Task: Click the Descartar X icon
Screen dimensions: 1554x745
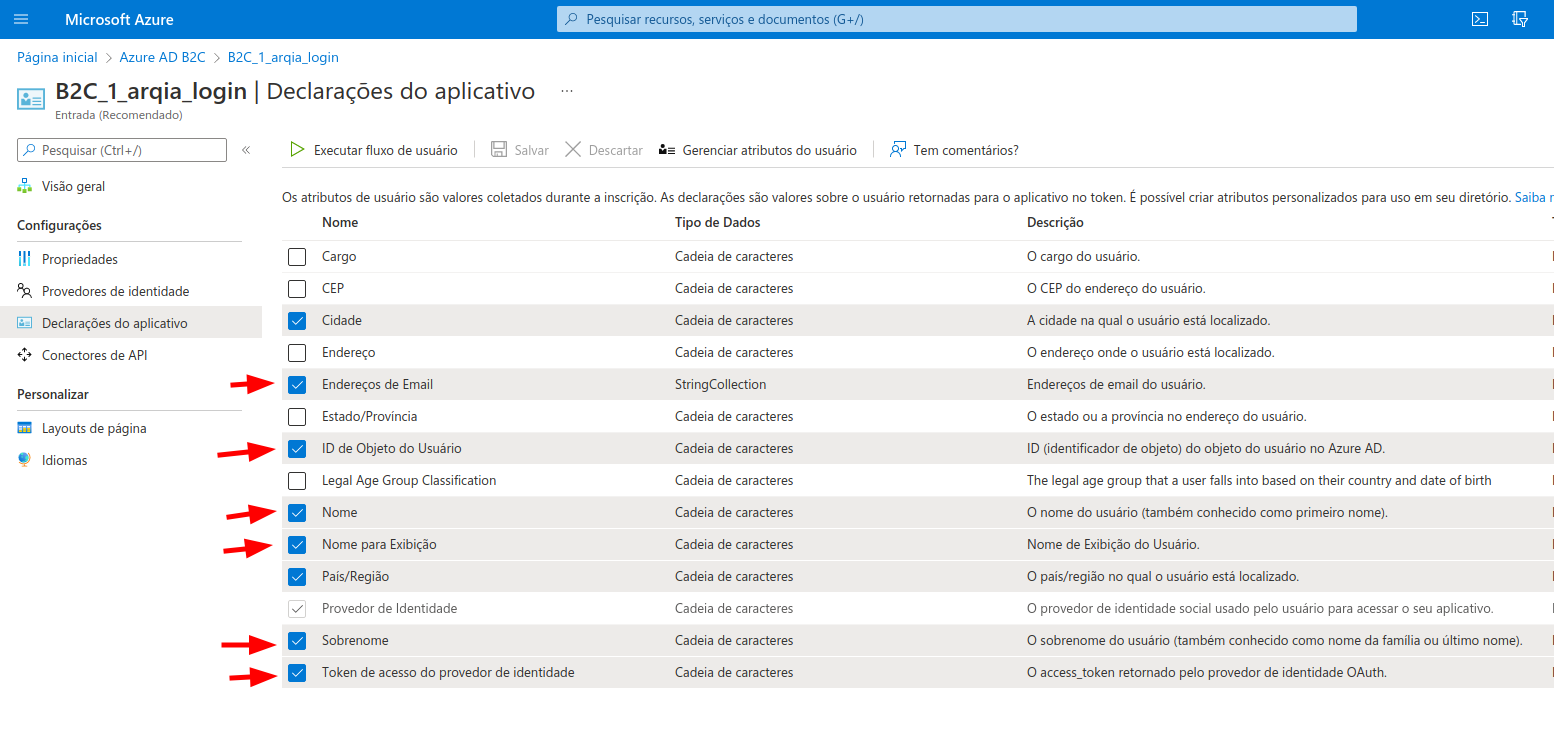Action: 573,150
